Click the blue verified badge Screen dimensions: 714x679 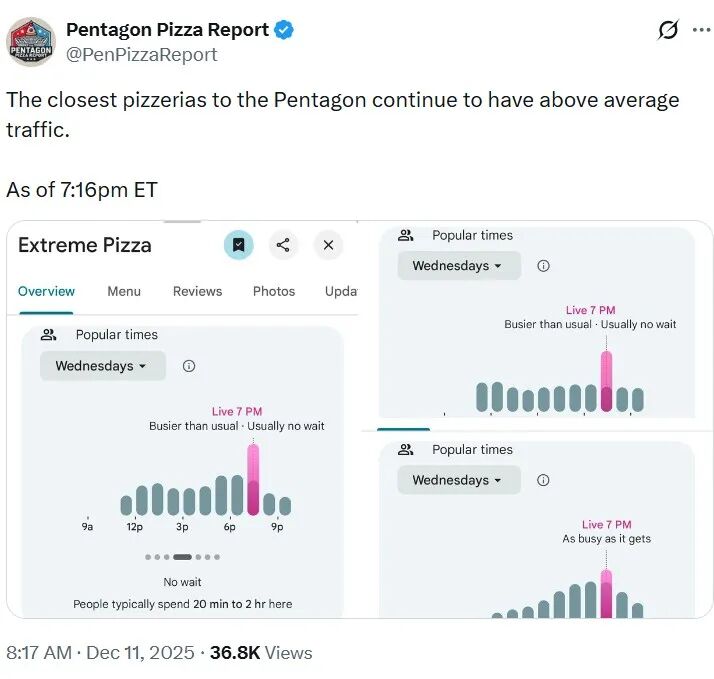(285, 30)
